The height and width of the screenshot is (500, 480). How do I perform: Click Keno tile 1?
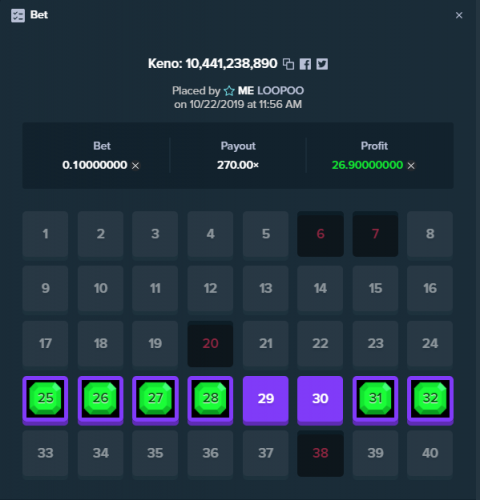click(x=45, y=234)
